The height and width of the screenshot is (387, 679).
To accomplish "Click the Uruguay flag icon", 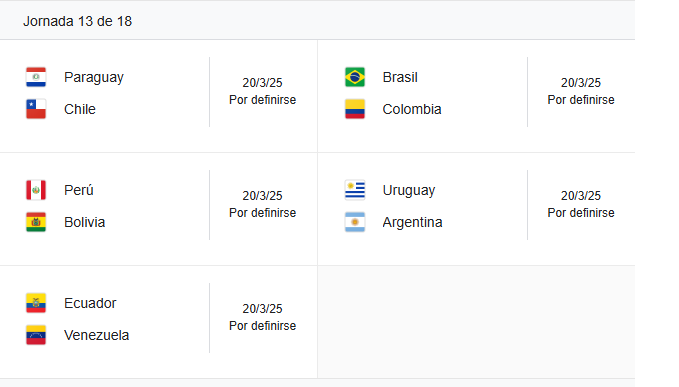I will (x=355, y=190).
